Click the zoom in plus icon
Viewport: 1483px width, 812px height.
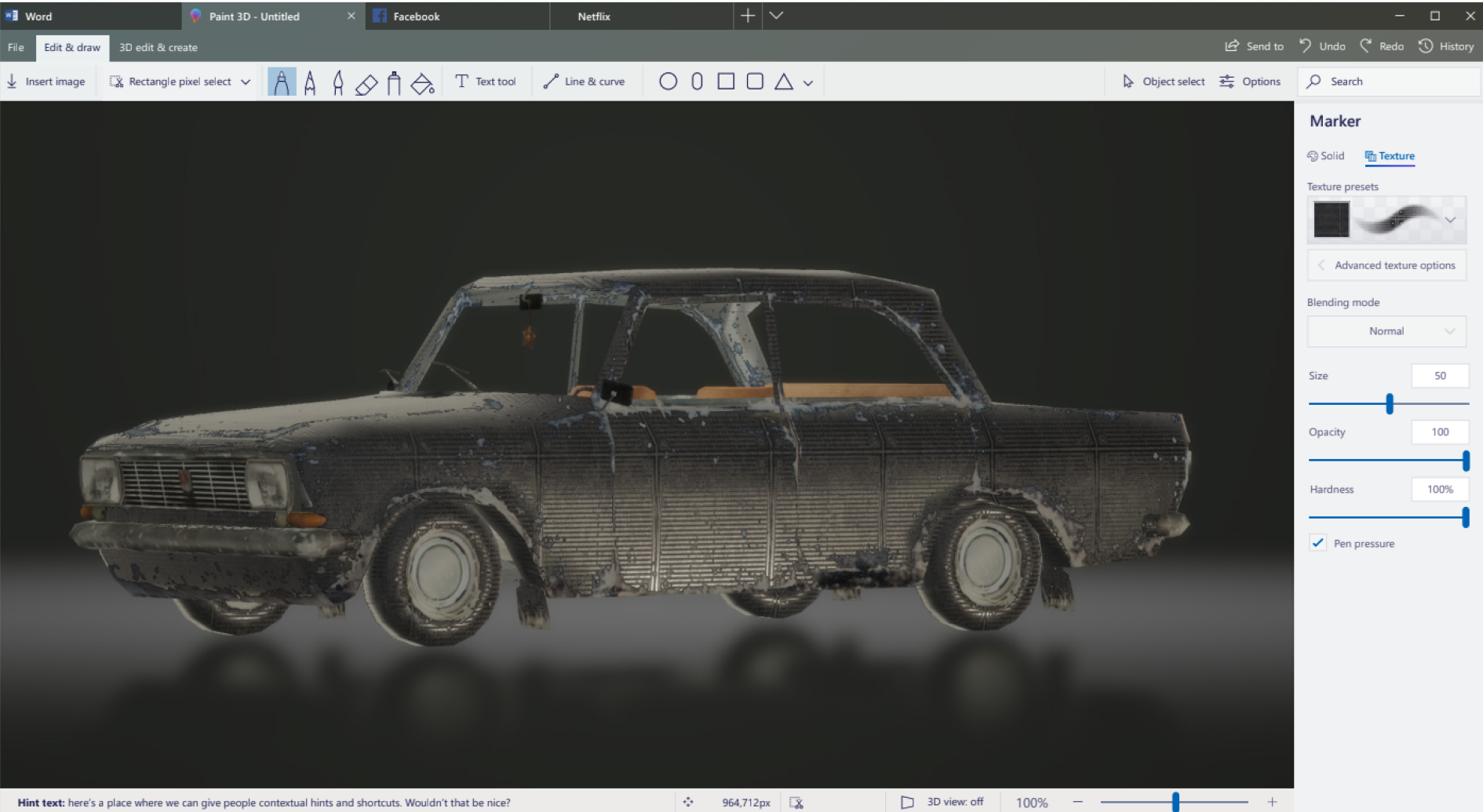[x=1272, y=802]
